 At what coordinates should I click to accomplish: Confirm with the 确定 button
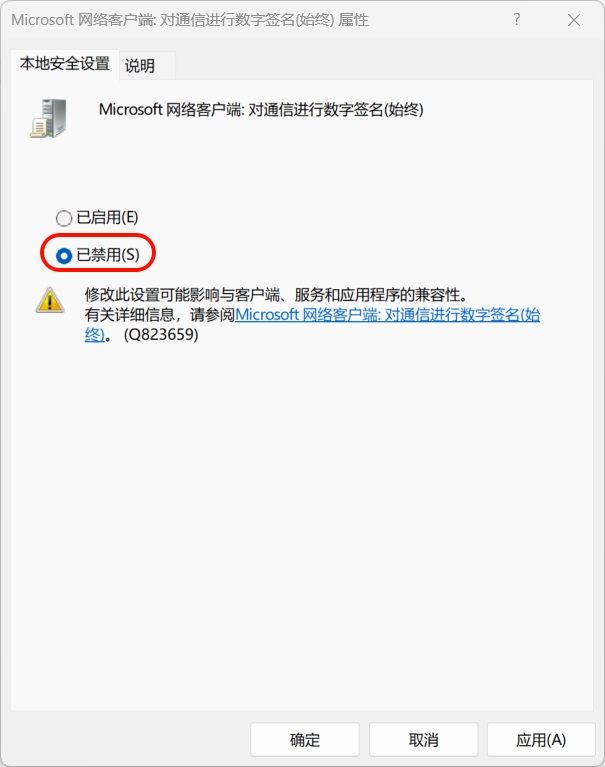coord(305,740)
